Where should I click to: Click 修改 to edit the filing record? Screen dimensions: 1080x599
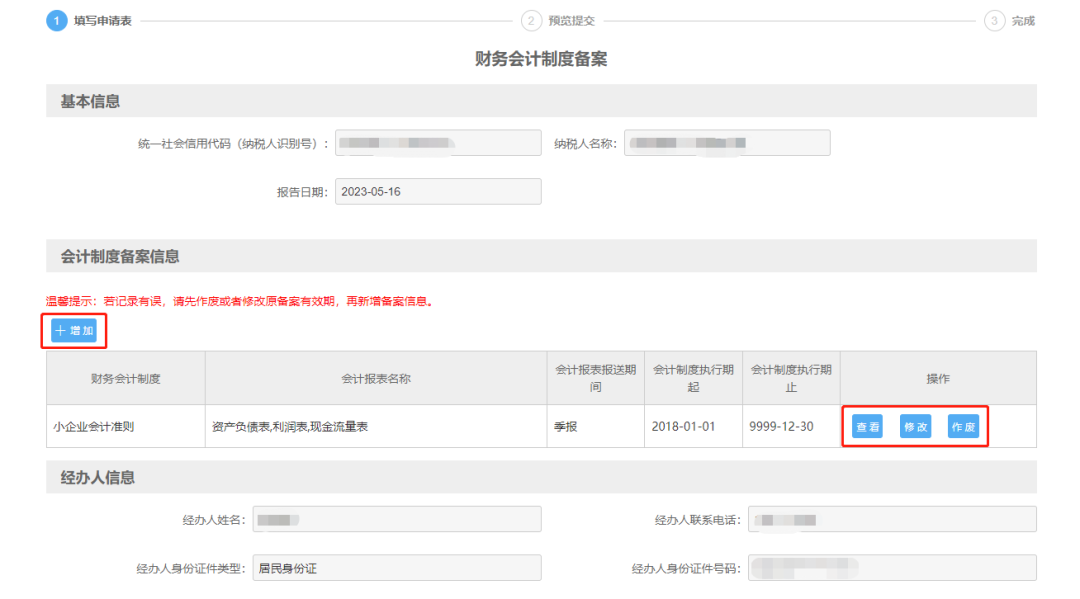point(915,427)
